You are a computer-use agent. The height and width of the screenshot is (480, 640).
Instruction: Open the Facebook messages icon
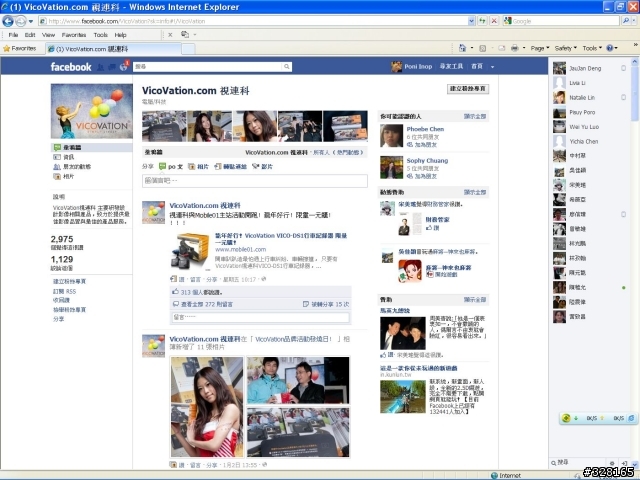coord(111,67)
